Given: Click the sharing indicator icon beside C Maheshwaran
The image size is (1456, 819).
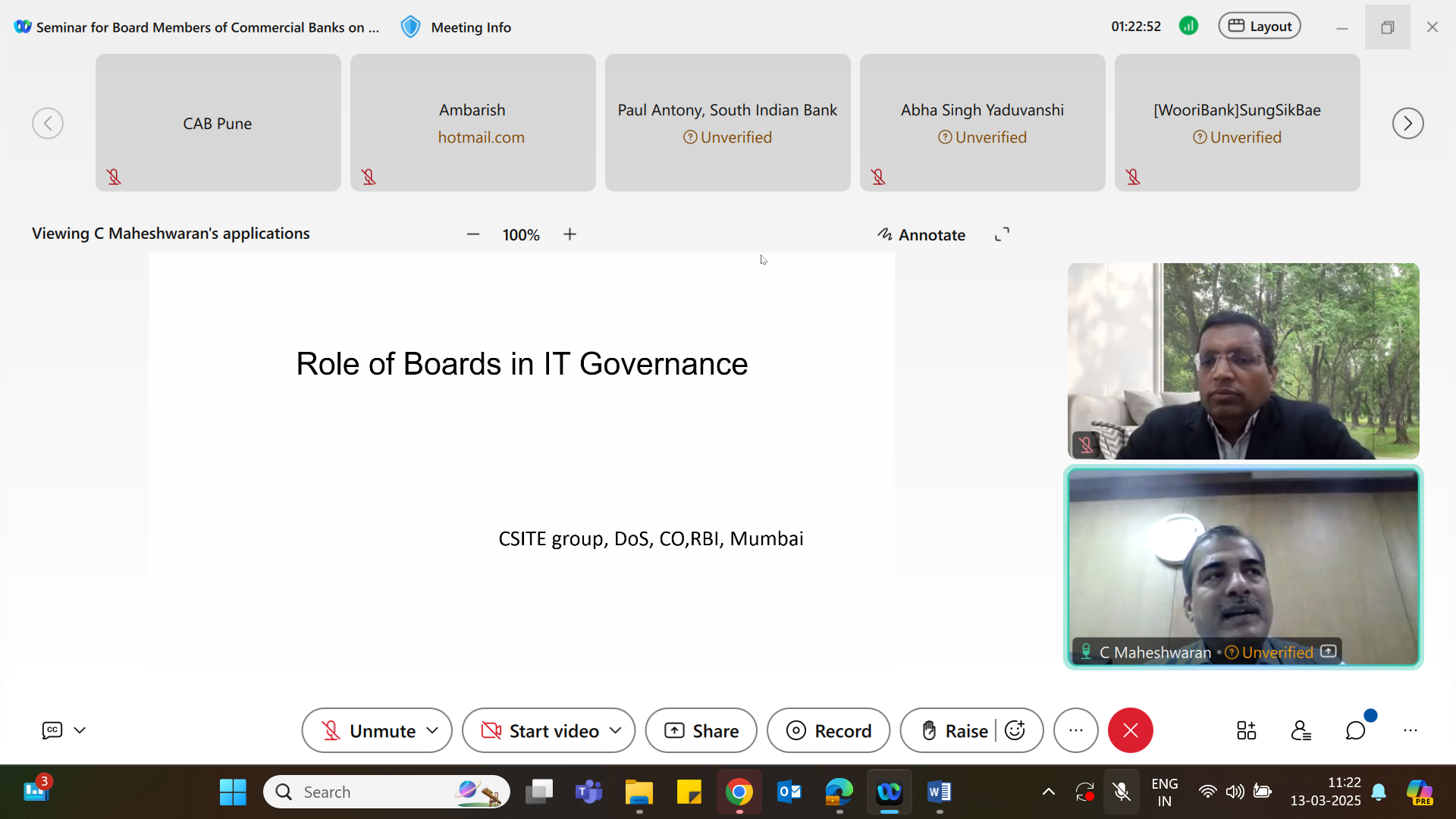Looking at the screenshot, I should click(1328, 651).
